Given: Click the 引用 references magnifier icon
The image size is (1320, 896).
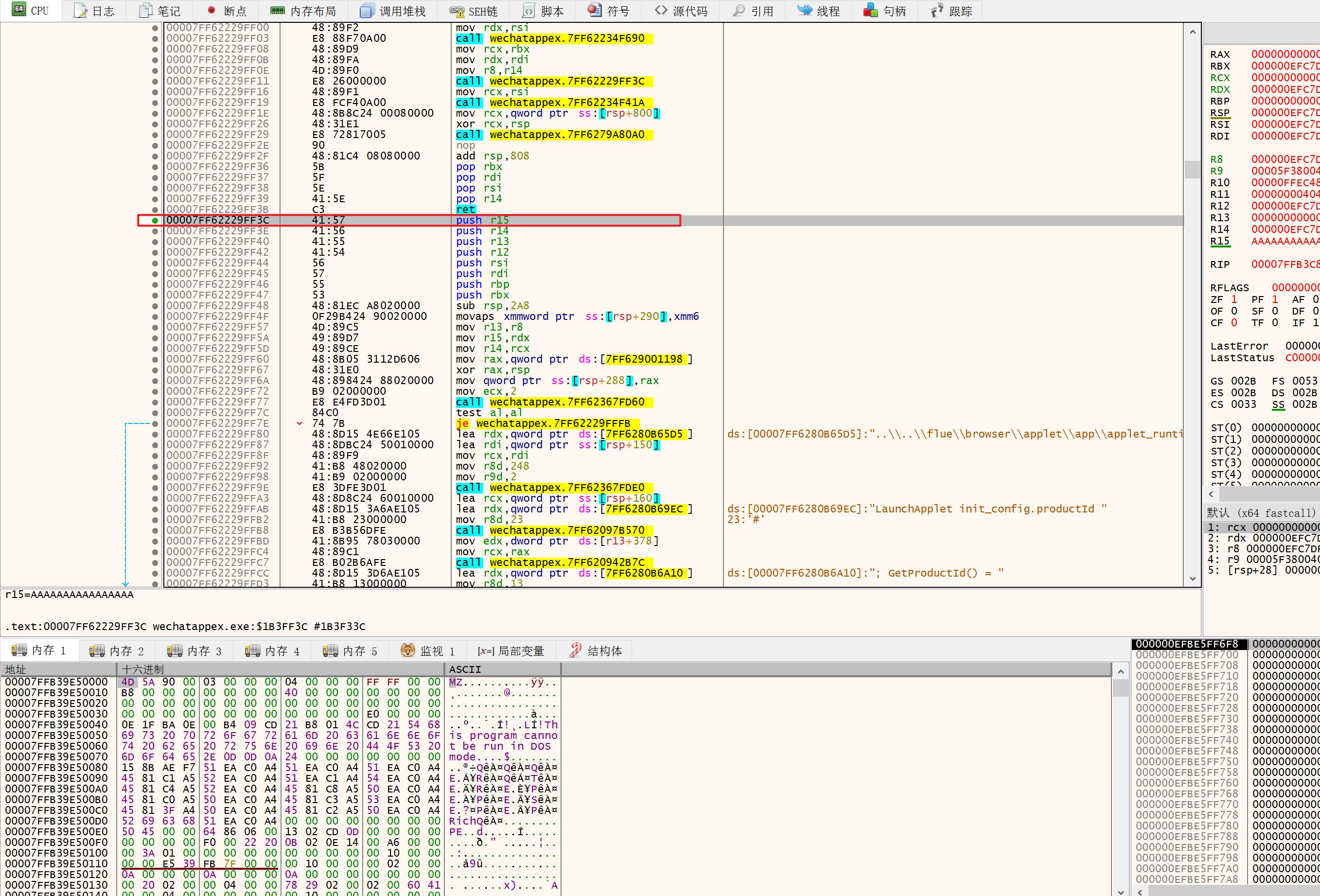Looking at the screenshot, I should 739,10.
